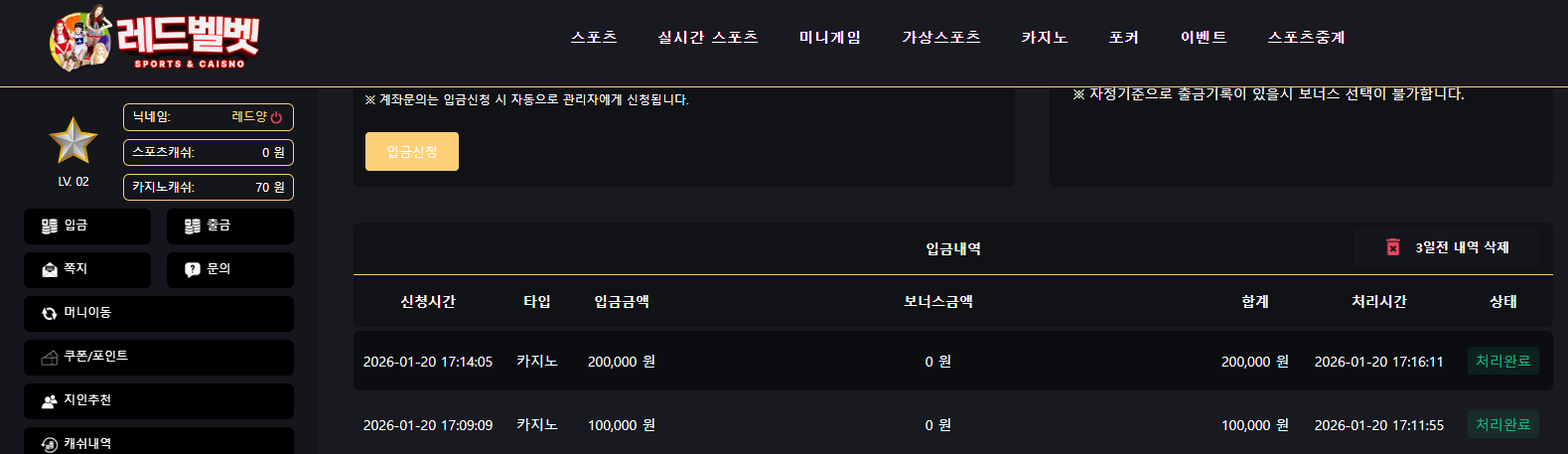The width and height of the screenshot is (1568, 454).
Task: Open the 실시간 스포츠 menu
Action: (x=708, y=38)
